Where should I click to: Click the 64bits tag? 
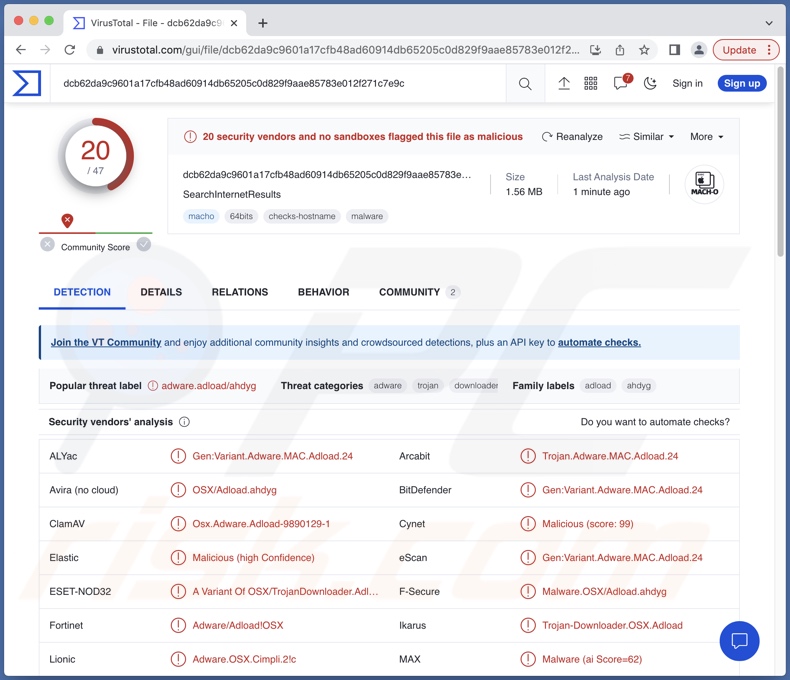coord(241,216)
